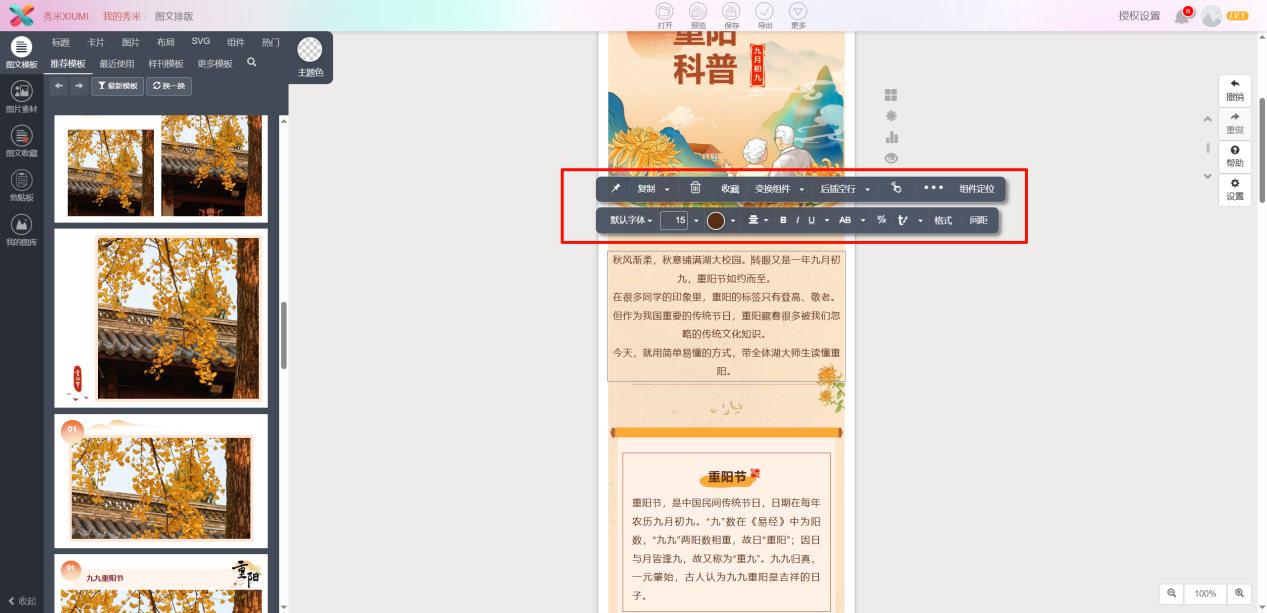Search templates with magnifier icon
This screenshot has height=613, width=1267.
(252, 62)
